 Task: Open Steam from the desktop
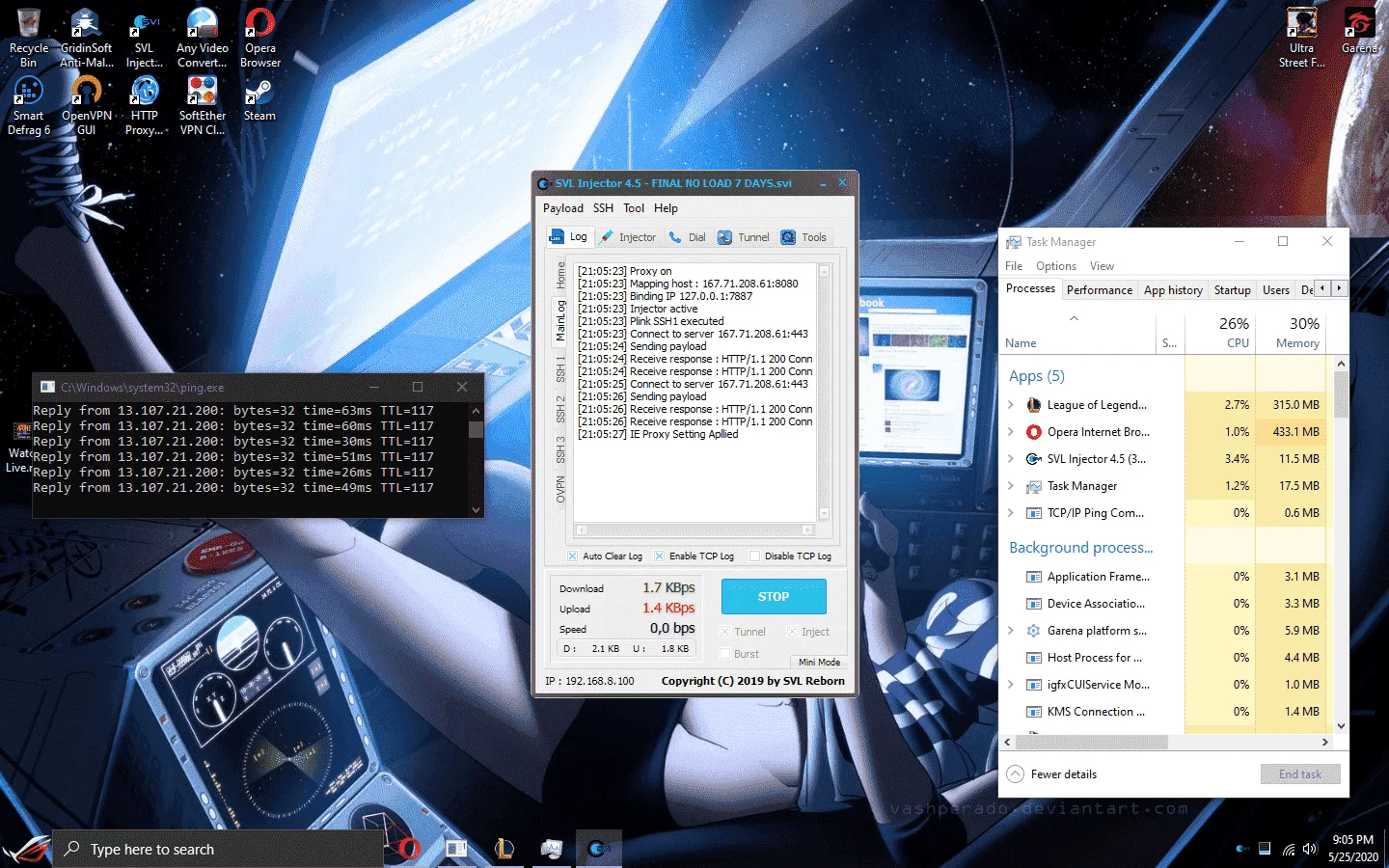pyautogui.click(x=260, y=100)
